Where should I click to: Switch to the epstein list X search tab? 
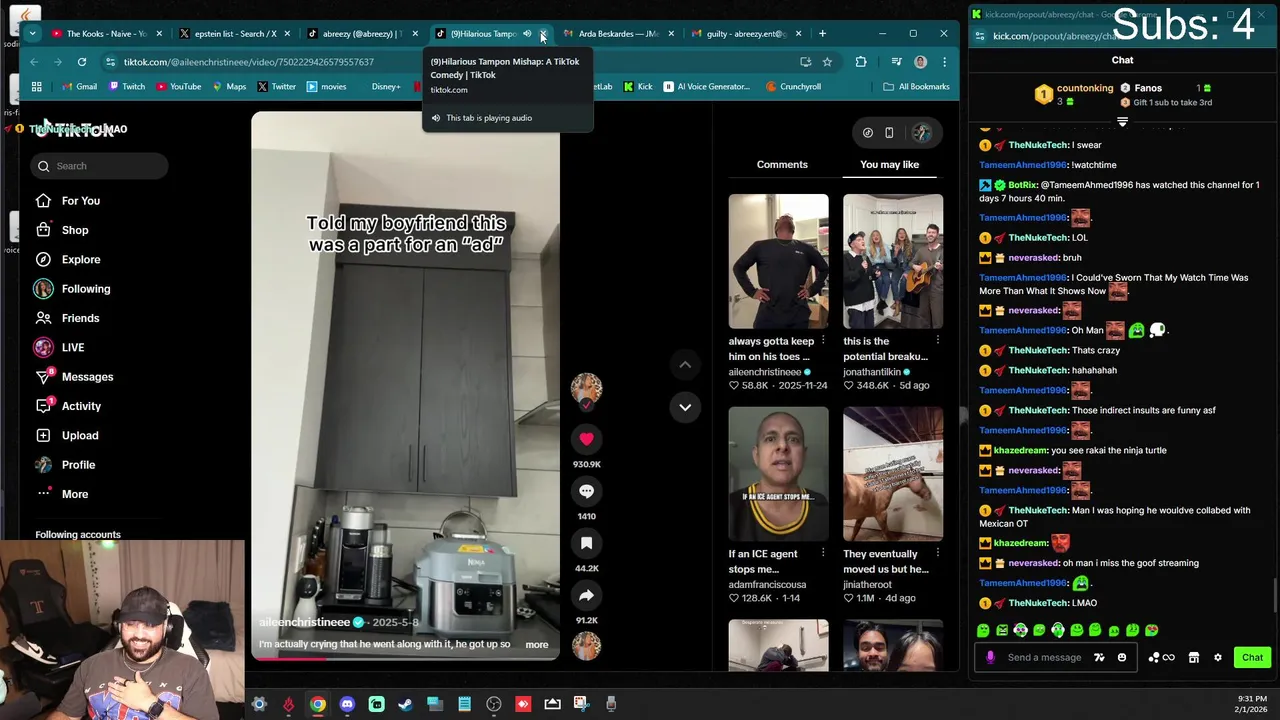[235, 34]
